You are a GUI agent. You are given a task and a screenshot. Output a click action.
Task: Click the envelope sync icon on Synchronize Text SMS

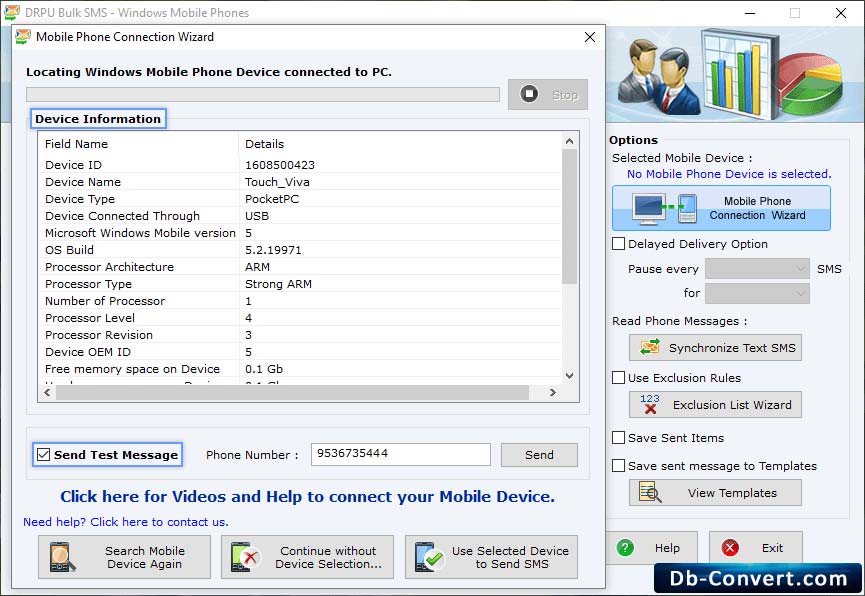(x=650, y=347)
